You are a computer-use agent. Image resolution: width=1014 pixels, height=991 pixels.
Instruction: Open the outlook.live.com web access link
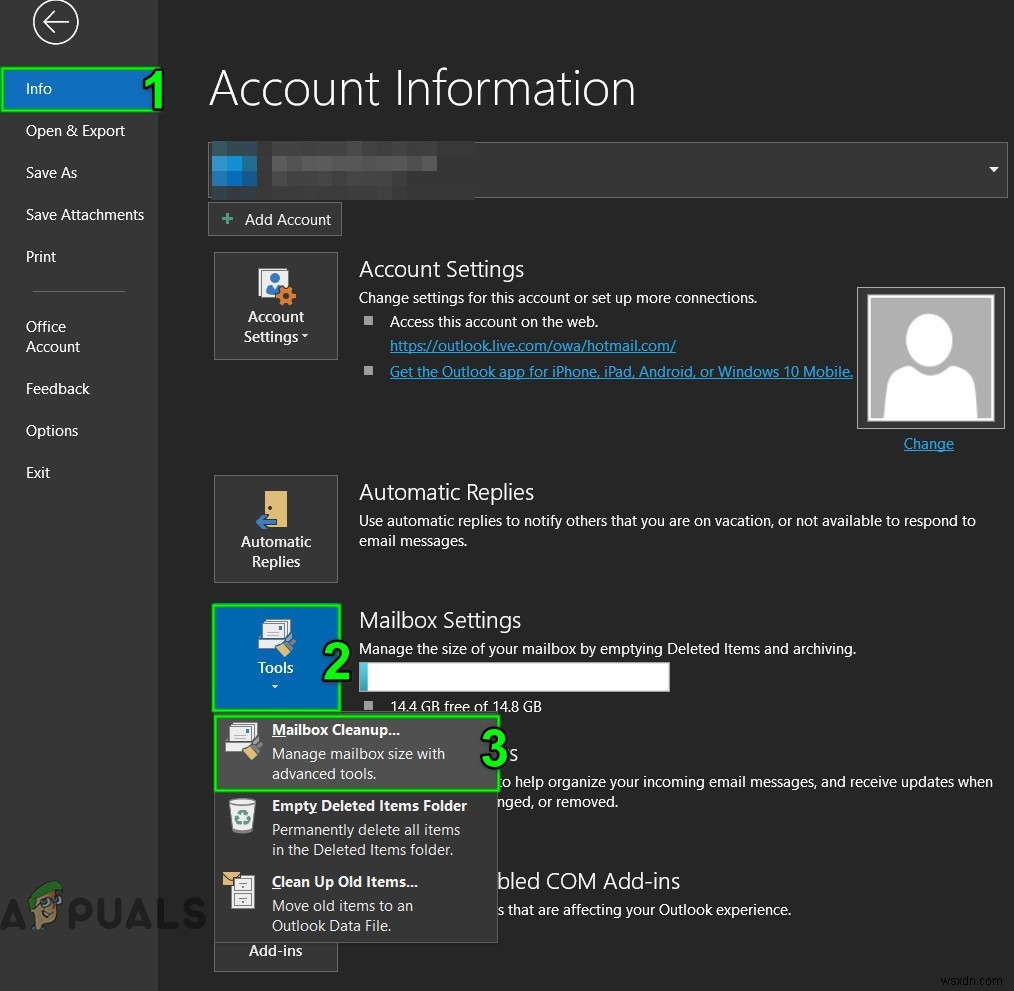[x=532, y=346]
